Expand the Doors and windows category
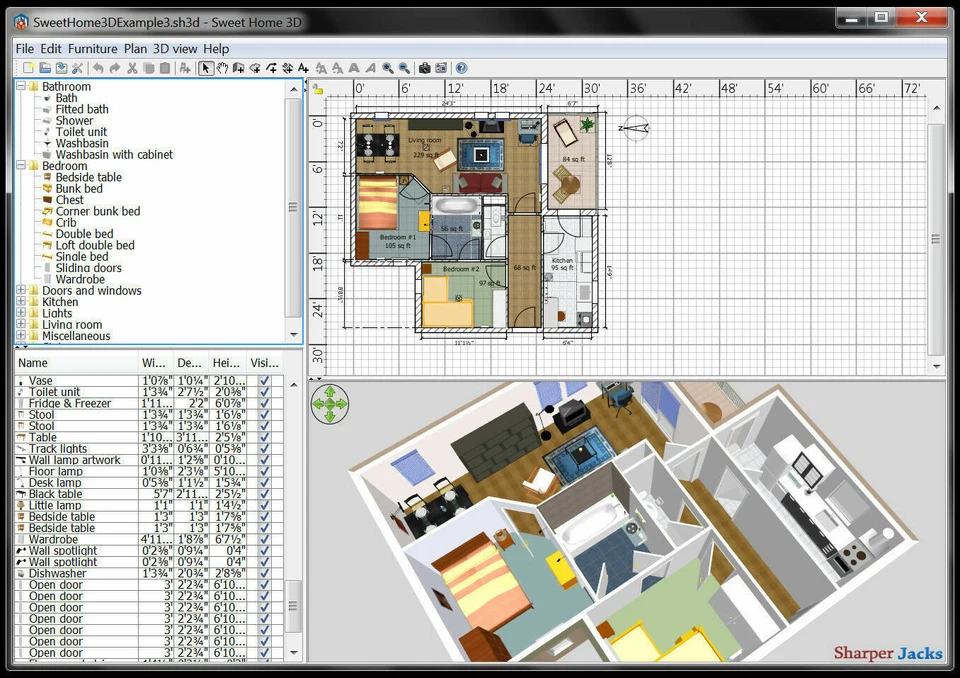Image resolution: width=960 pixels, height=678 pixels. (x=20, y=291)
